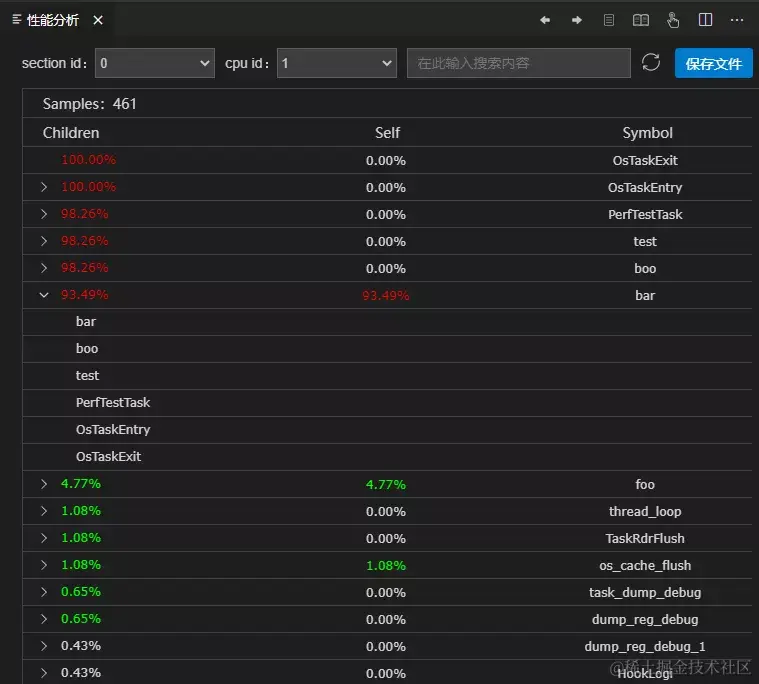Viewport: 759px width, 684px height.
Task: Click child call stack entry OsTaskExit
Action: tap(108, 456)
